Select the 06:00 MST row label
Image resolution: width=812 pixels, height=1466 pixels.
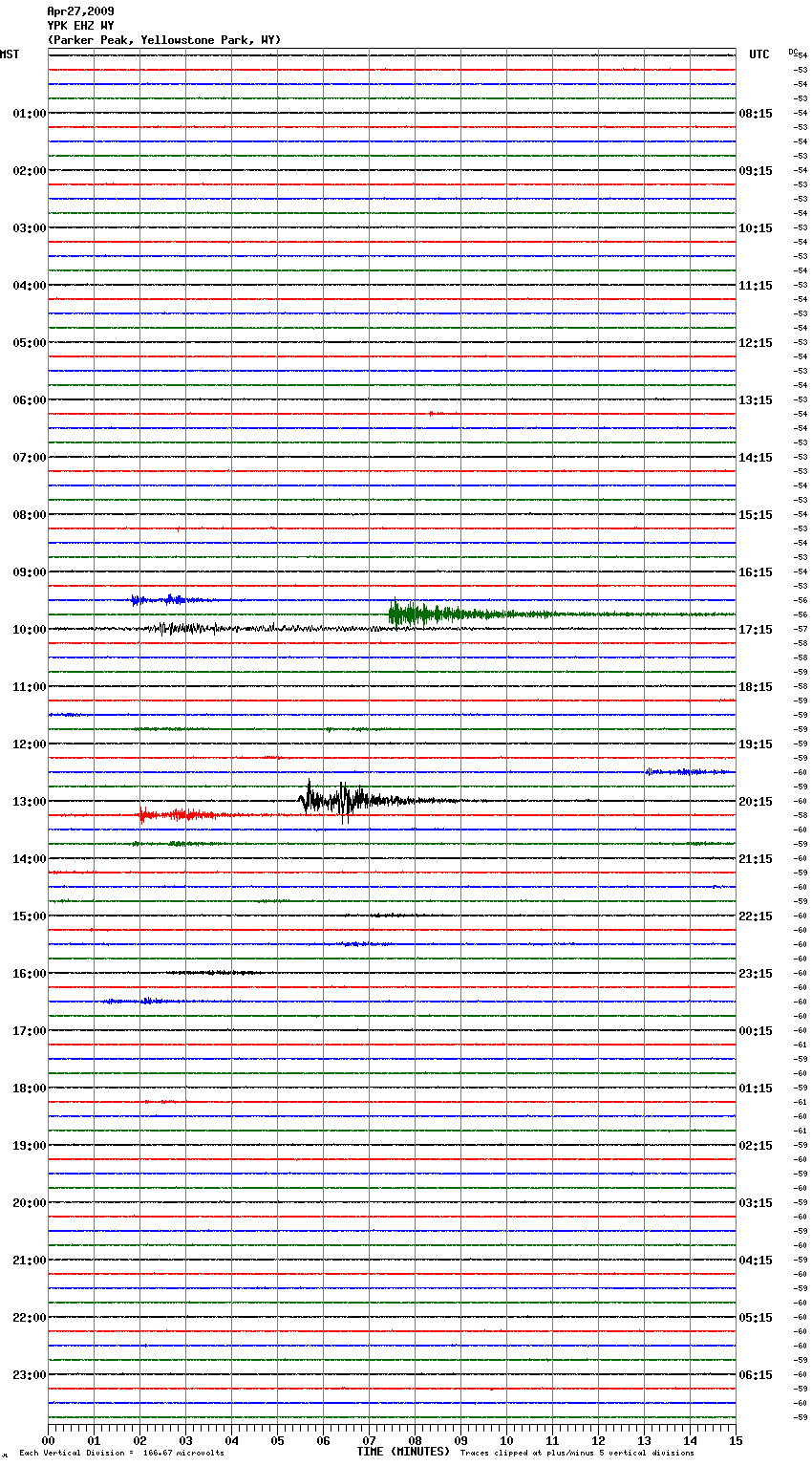pyautogui.click(x=30, y=400)
